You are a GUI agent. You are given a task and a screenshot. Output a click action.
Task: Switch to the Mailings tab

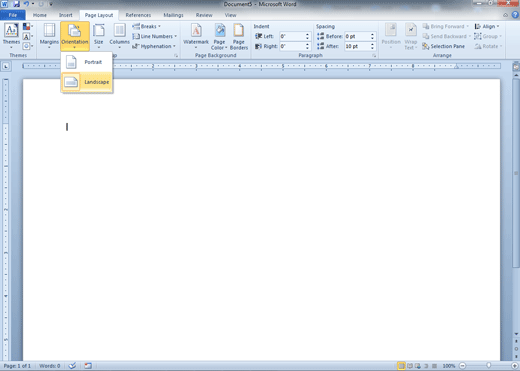[x=173, y=15]
